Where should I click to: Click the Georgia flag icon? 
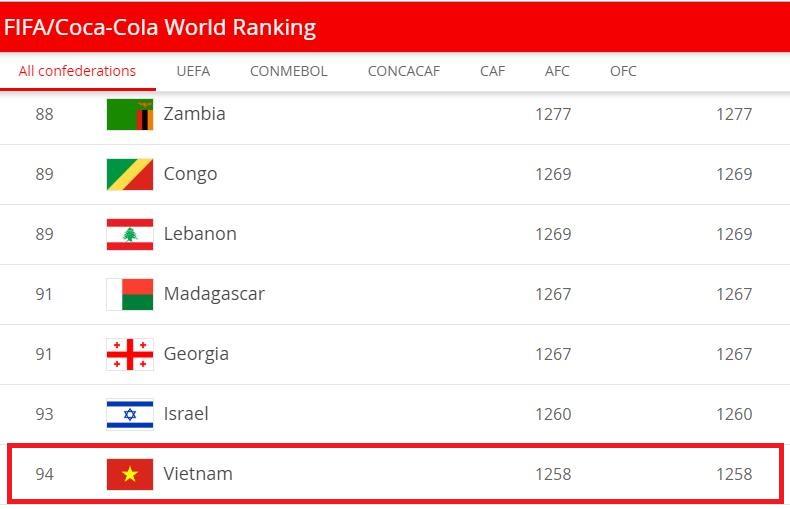coord(130,354)
